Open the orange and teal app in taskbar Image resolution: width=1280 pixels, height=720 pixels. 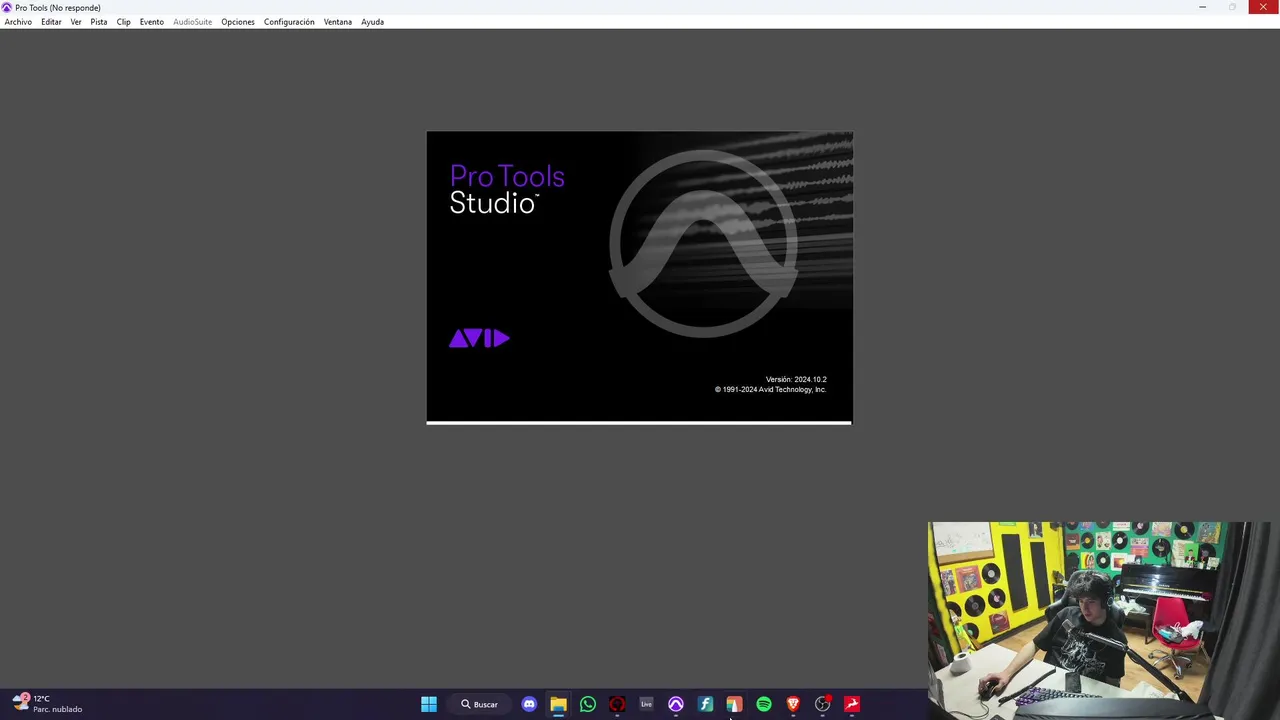point(735,704)
